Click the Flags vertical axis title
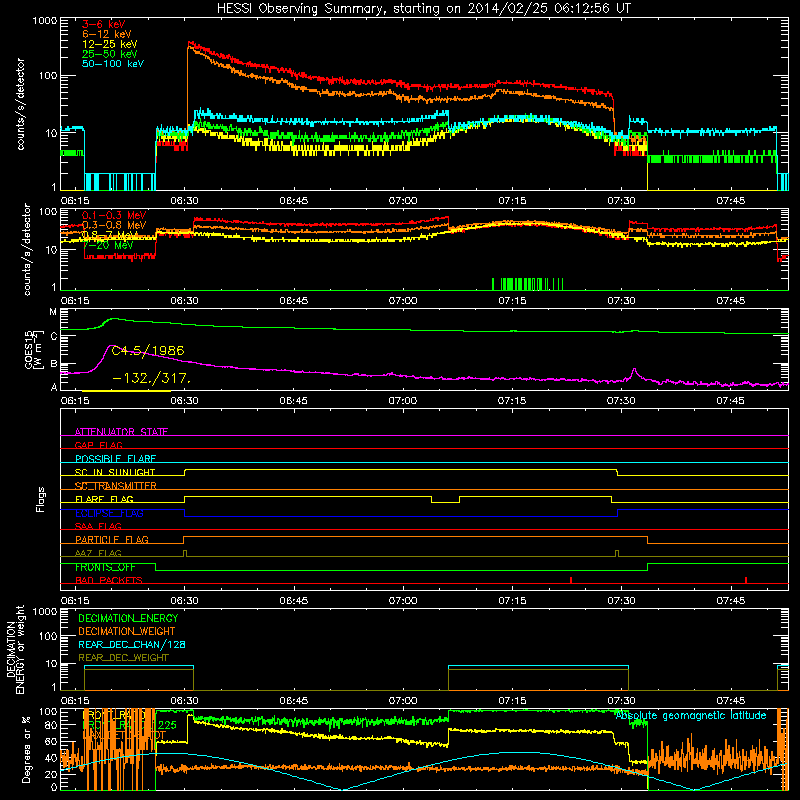 (40, 499)
